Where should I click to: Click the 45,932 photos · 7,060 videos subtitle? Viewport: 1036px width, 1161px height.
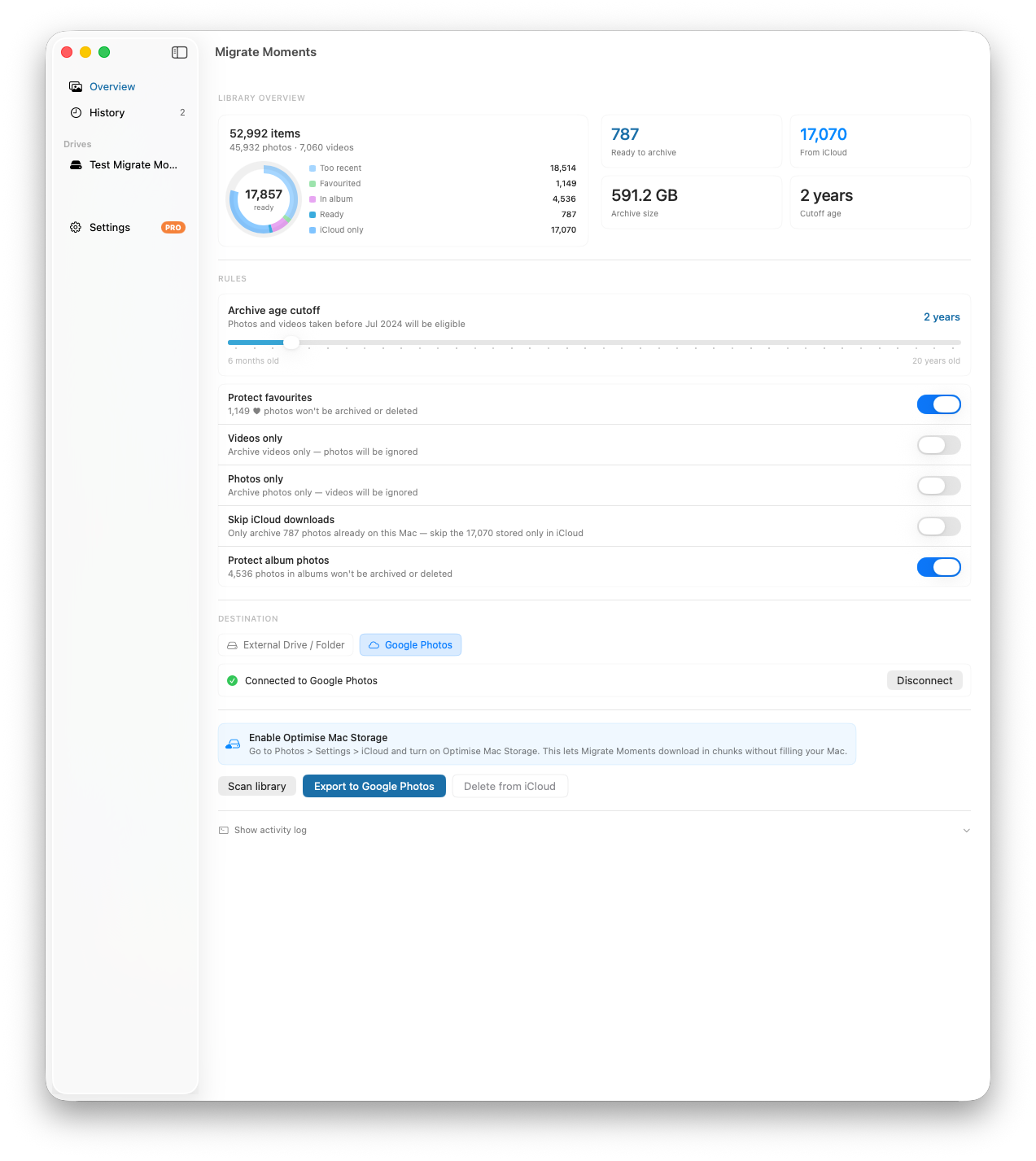[291, 148]
